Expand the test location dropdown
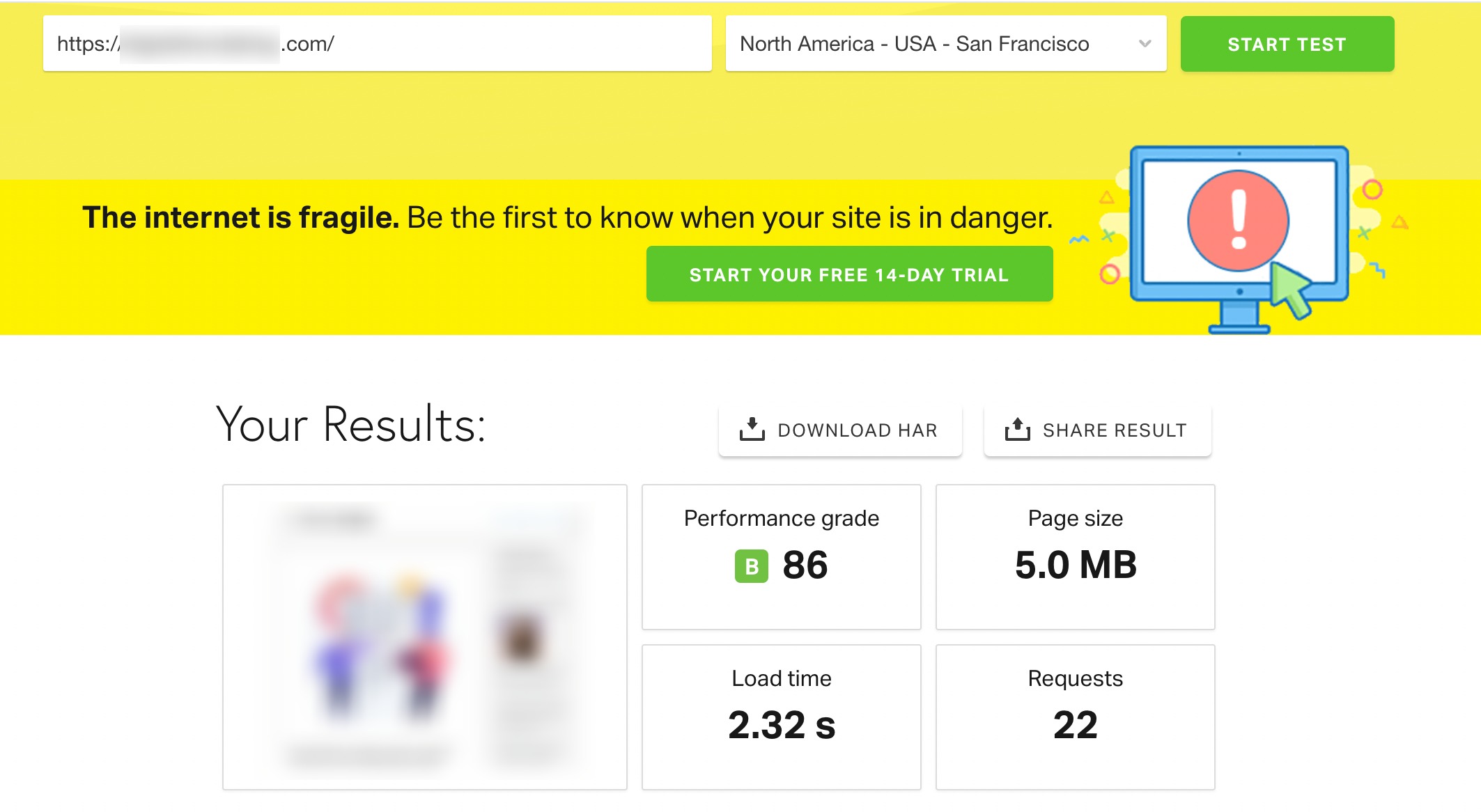This screenshot has width=1481, height=812. (x=945, y=44)
